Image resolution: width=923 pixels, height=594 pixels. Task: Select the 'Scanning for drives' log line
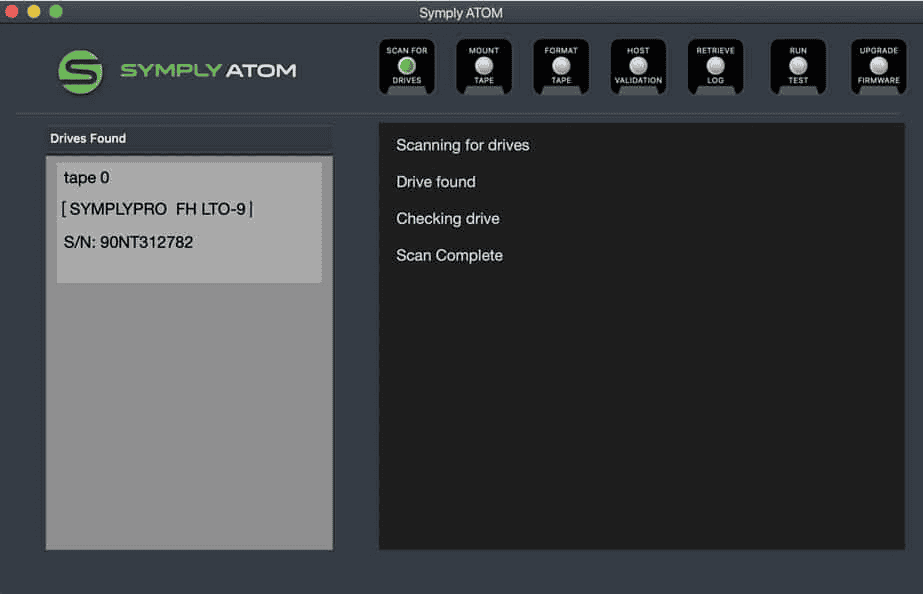tap(462, 145)
